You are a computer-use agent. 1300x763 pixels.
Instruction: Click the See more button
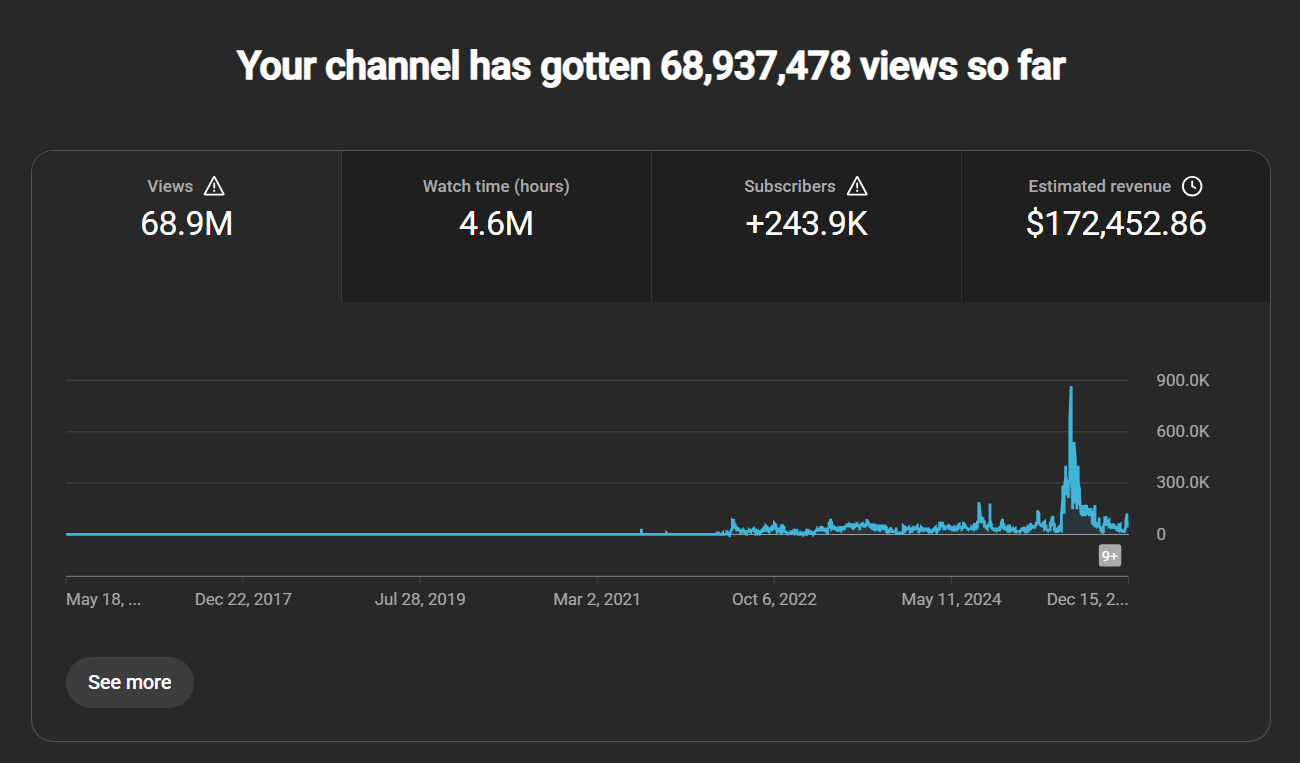point(130,682)
